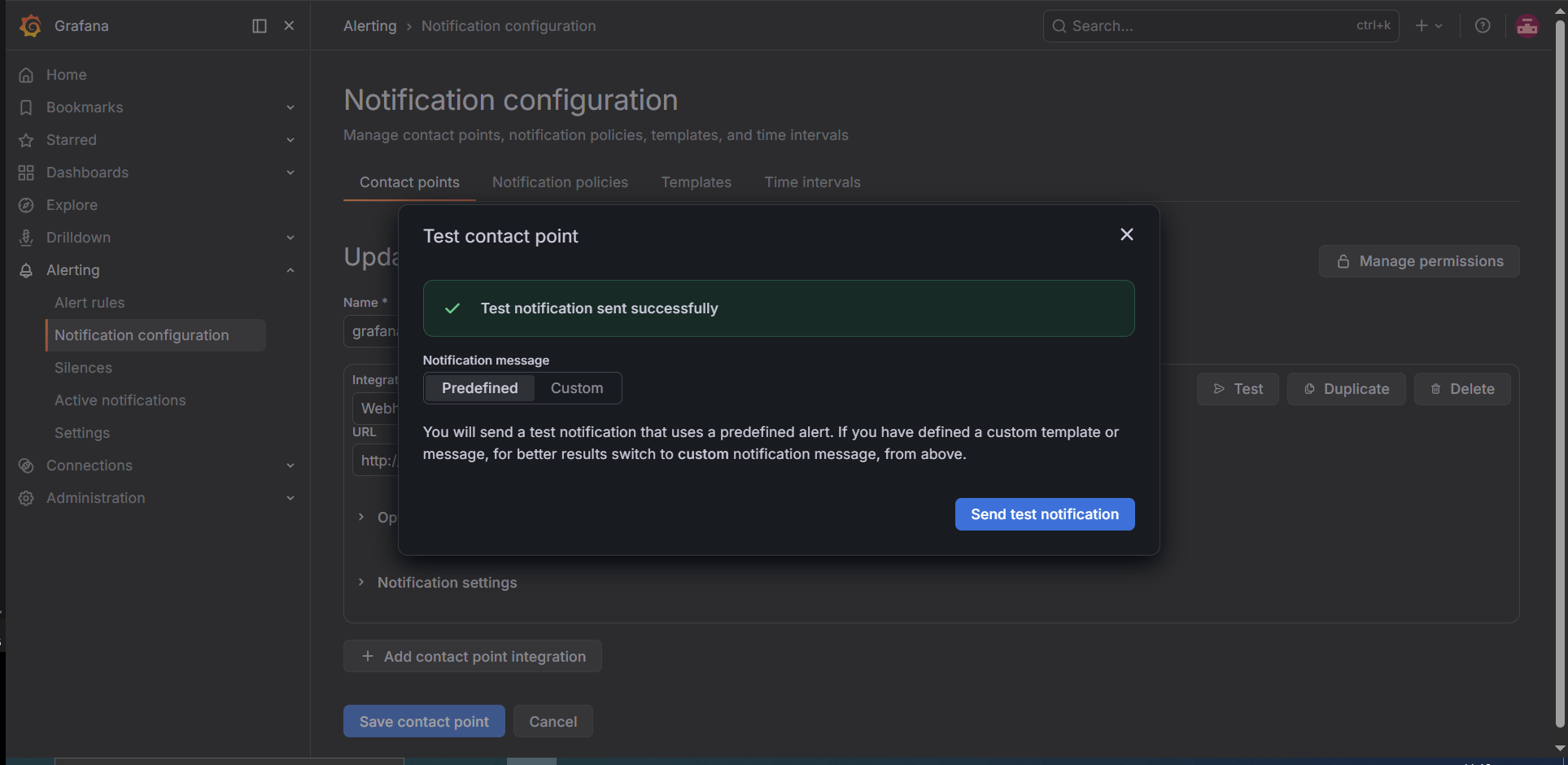This screenshot has width=1568, height=765.
Task: Click the Notification configuration breadcrumb text
Action: pyautogui.click(x=509, y=26)
